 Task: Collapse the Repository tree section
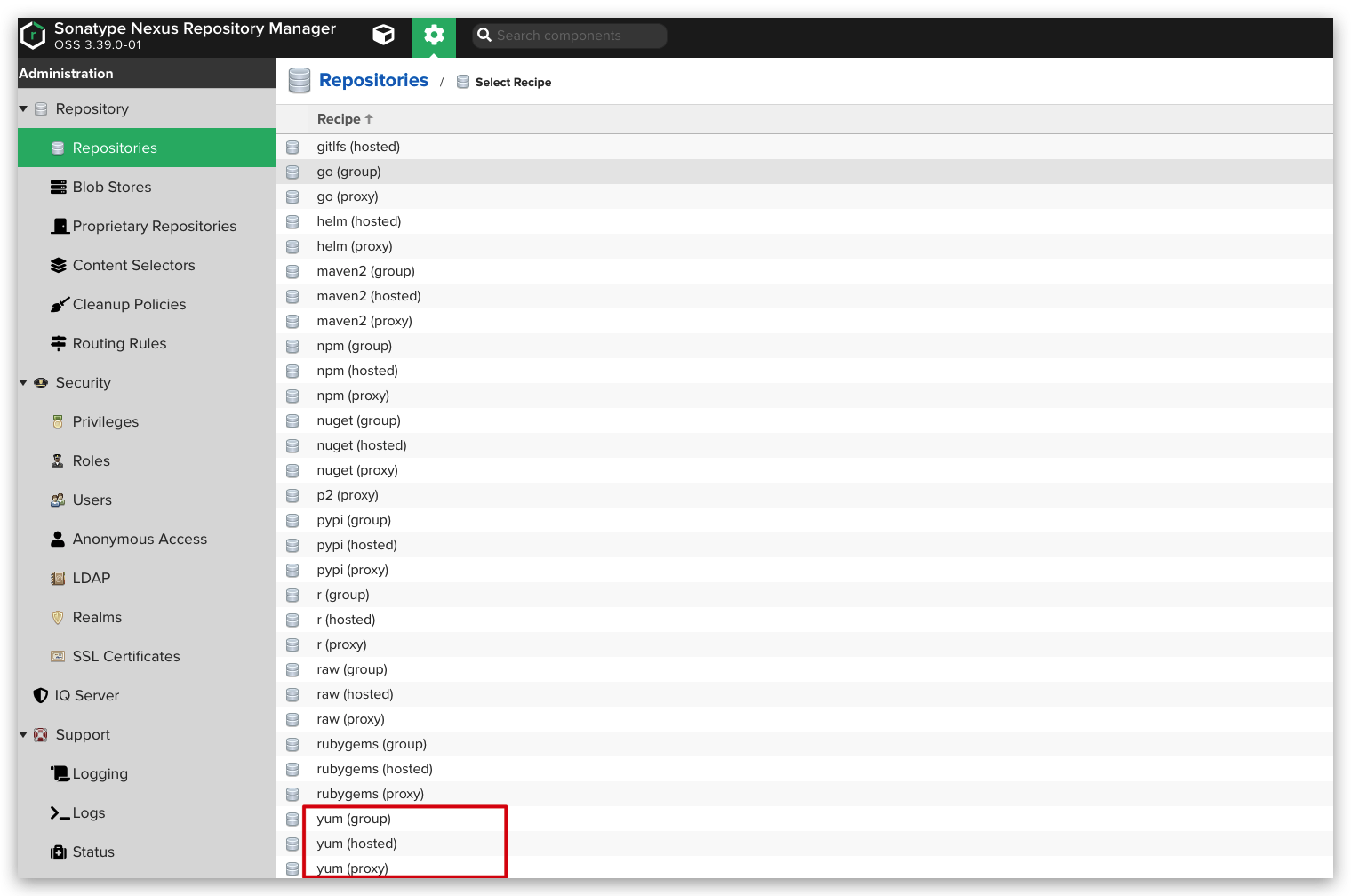[x=24, y=109]
